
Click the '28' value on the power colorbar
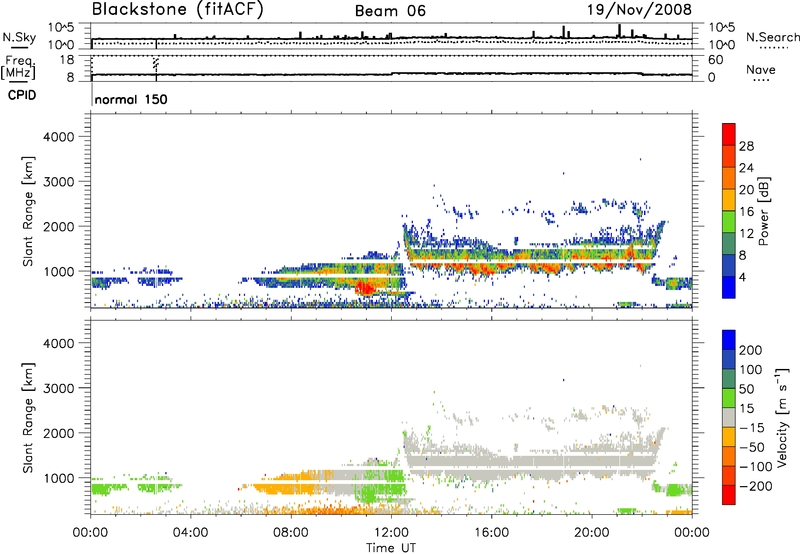[746, 146]
